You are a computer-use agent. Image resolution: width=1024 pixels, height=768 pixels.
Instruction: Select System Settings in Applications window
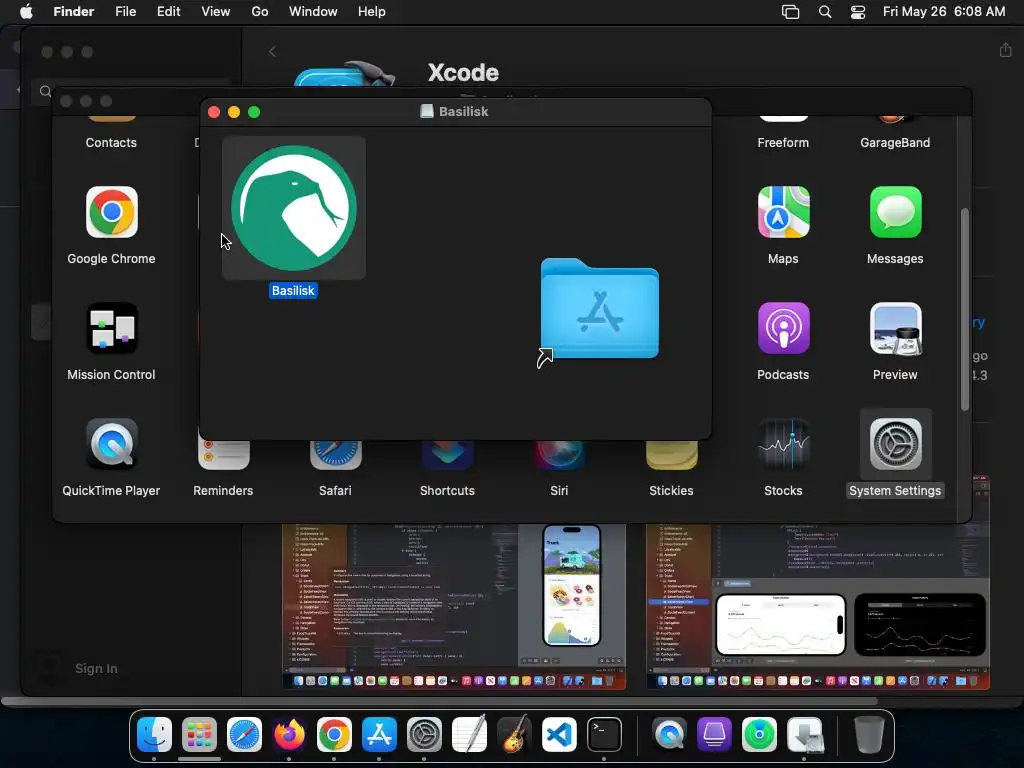tap(895, 444)
